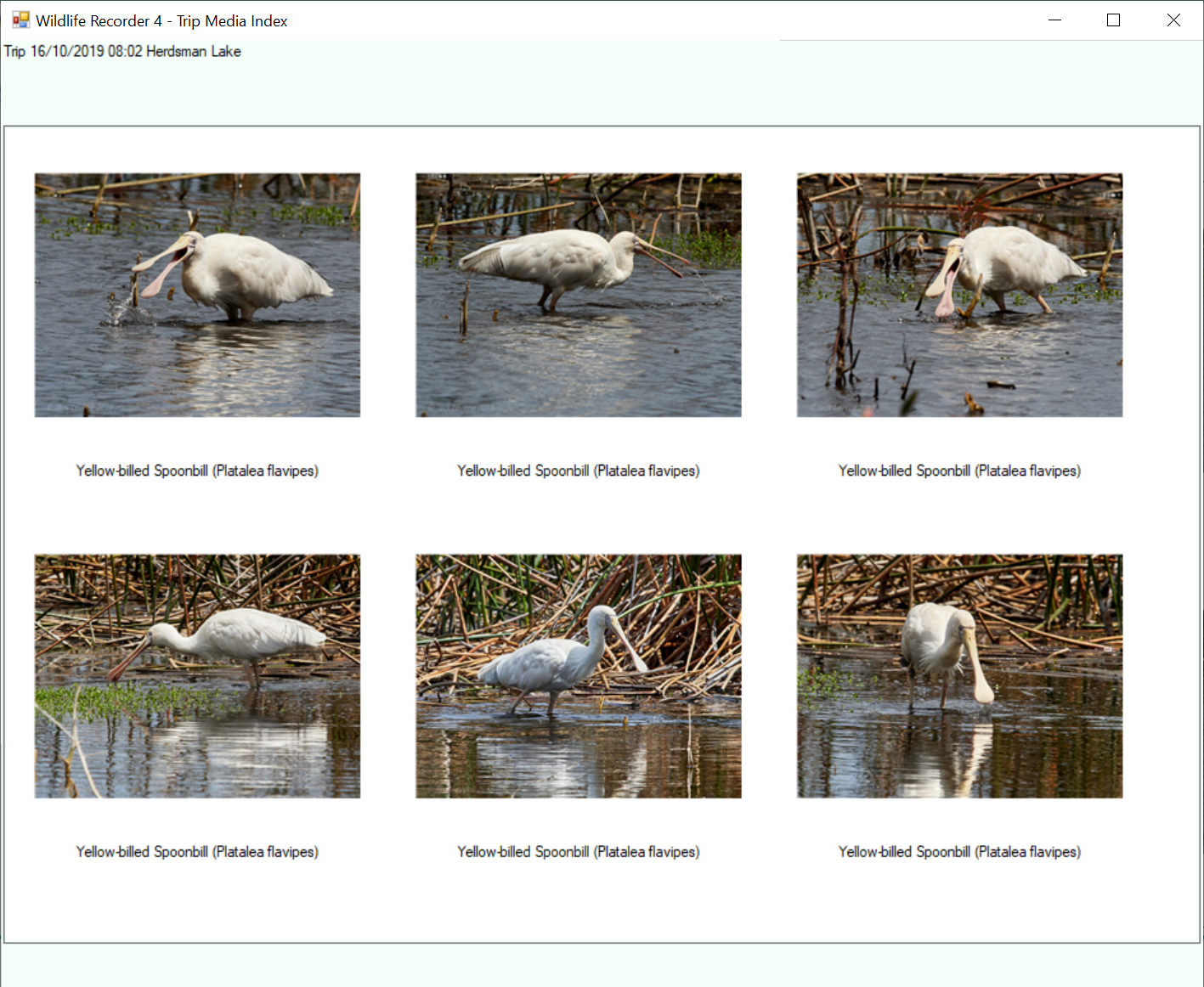Open bottom-right thumbnail of spoonbill facing forward, bill down
This screenshot has height=987, width=1204.
click(959, 676)
